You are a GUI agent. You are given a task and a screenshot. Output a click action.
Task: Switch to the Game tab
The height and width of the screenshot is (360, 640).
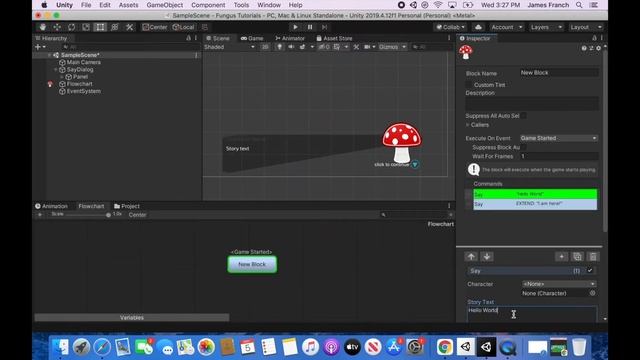[252, 38]
